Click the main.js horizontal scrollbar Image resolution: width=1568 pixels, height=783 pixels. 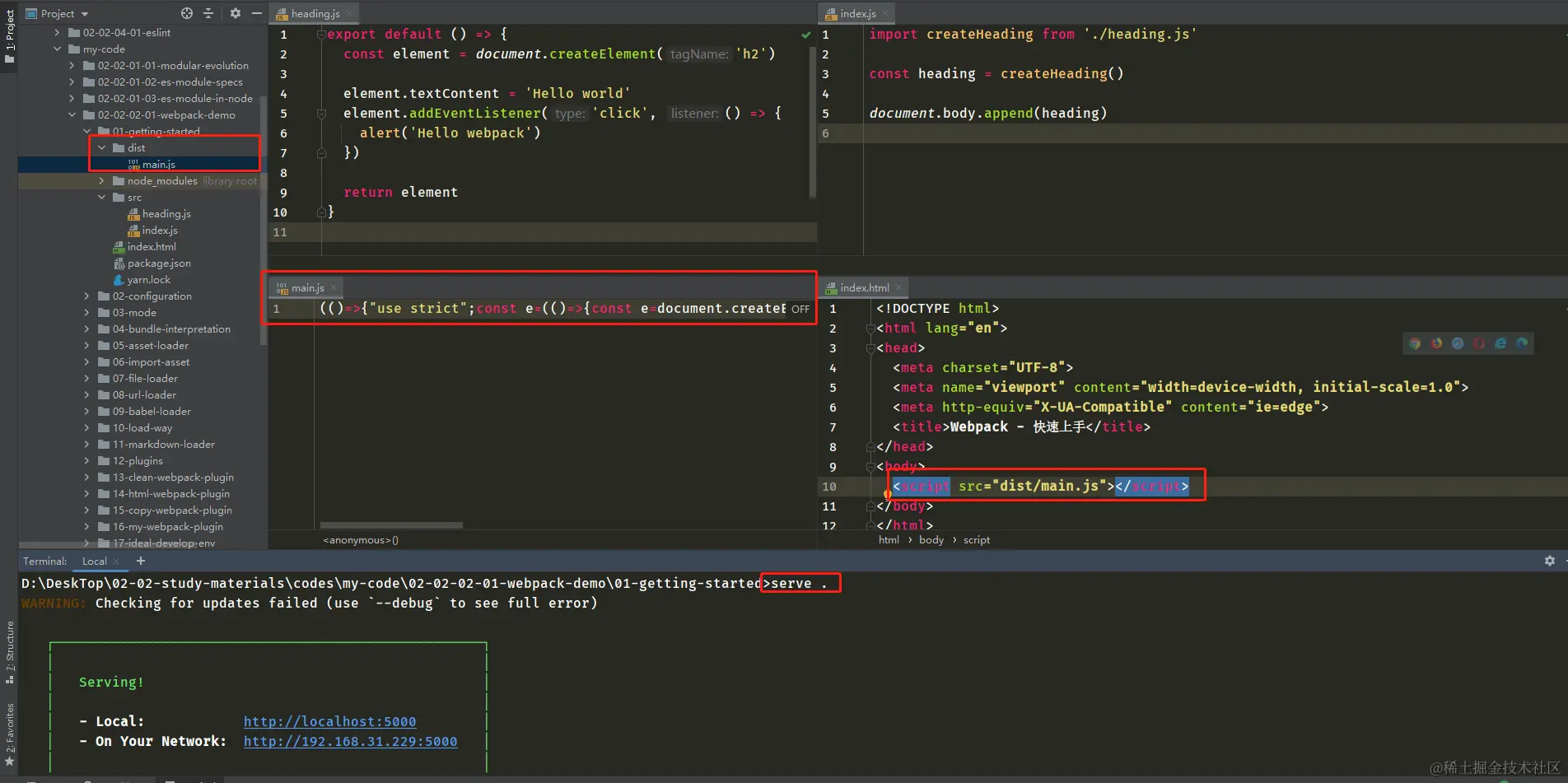click(x=391, y=524)
